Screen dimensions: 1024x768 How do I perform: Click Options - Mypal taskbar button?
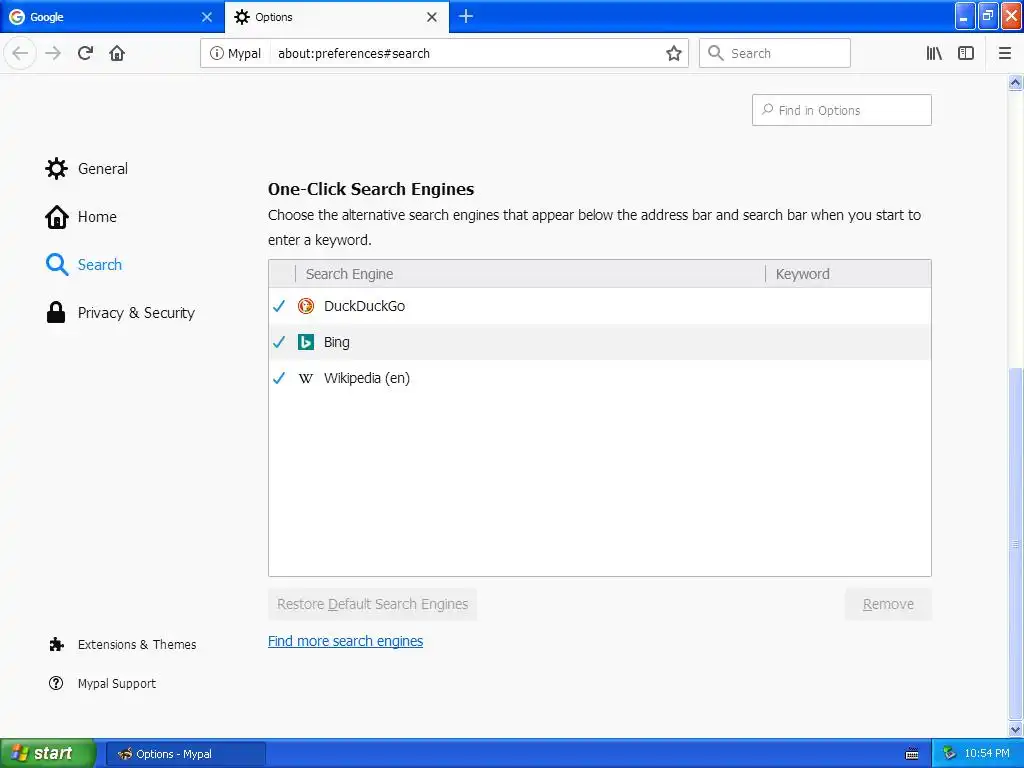click(185, 754)
